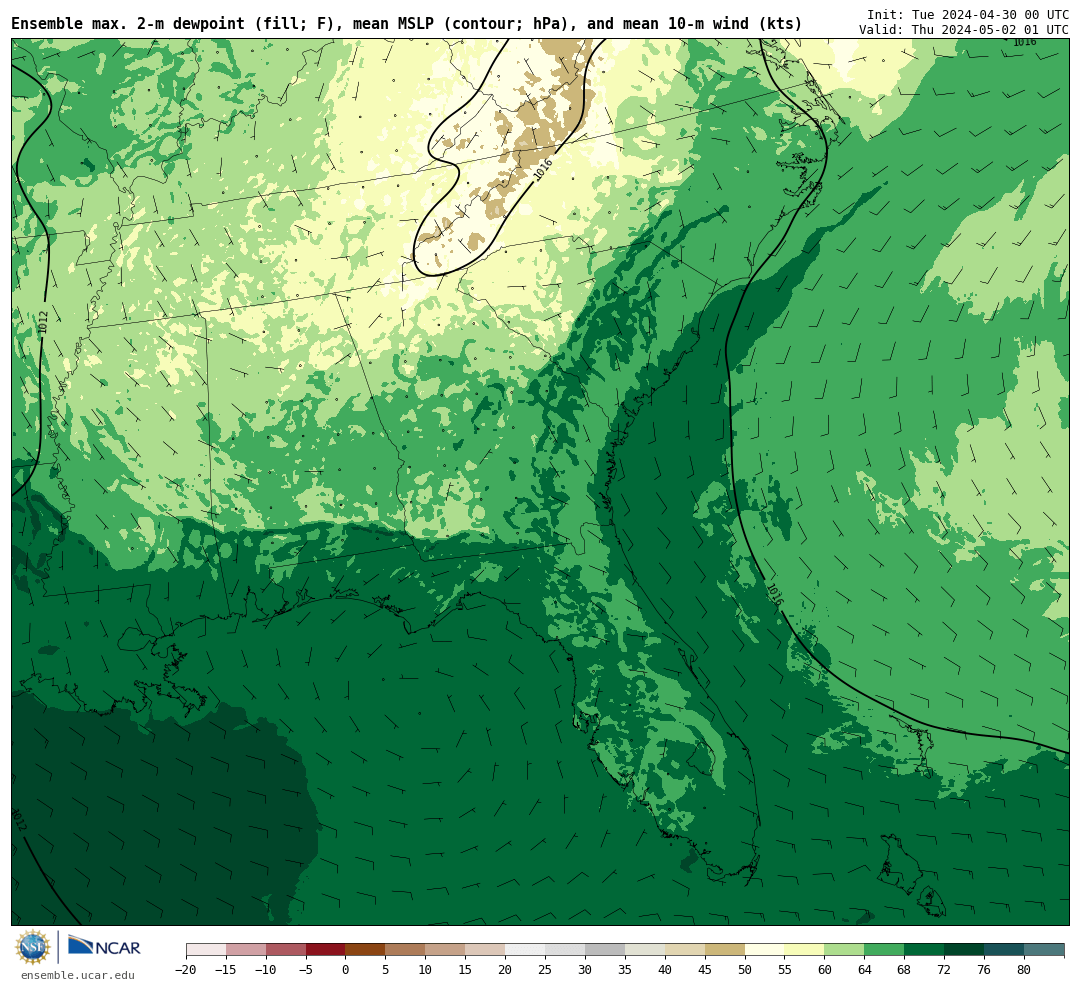This screenshot has width=1080, height=988.
Task: Select the Init time text line
Action: coord(968,14)
